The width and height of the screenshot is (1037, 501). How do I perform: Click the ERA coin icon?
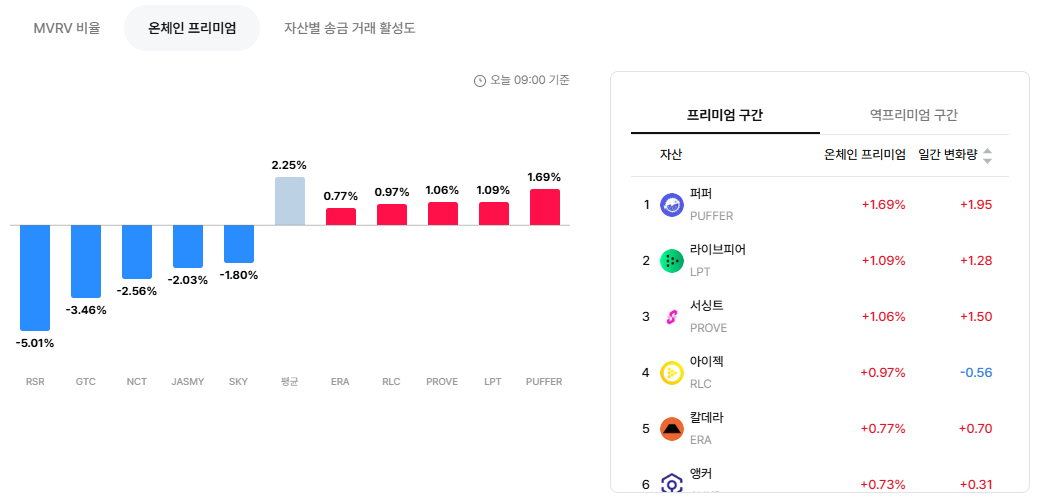(x=672, y=429)
